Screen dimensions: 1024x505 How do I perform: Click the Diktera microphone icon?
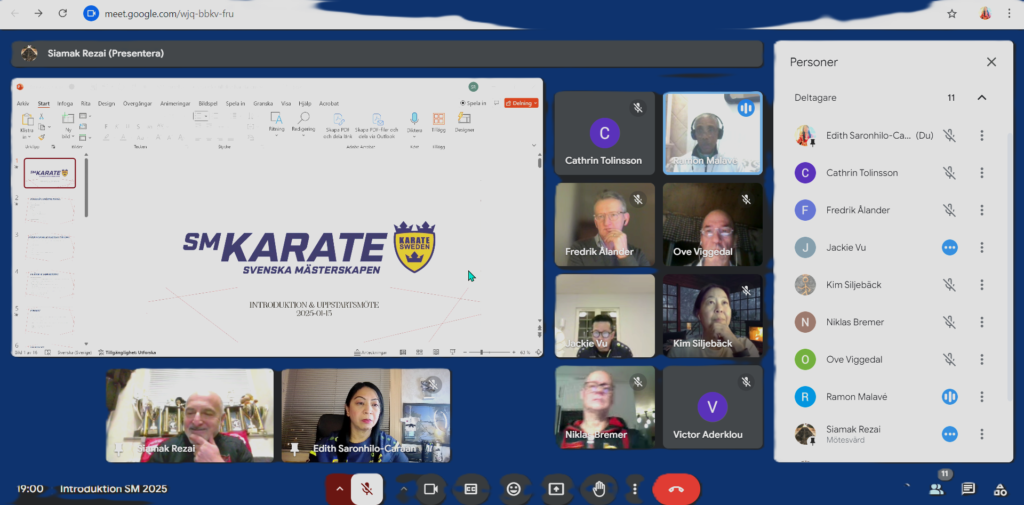tap(414, 119)
